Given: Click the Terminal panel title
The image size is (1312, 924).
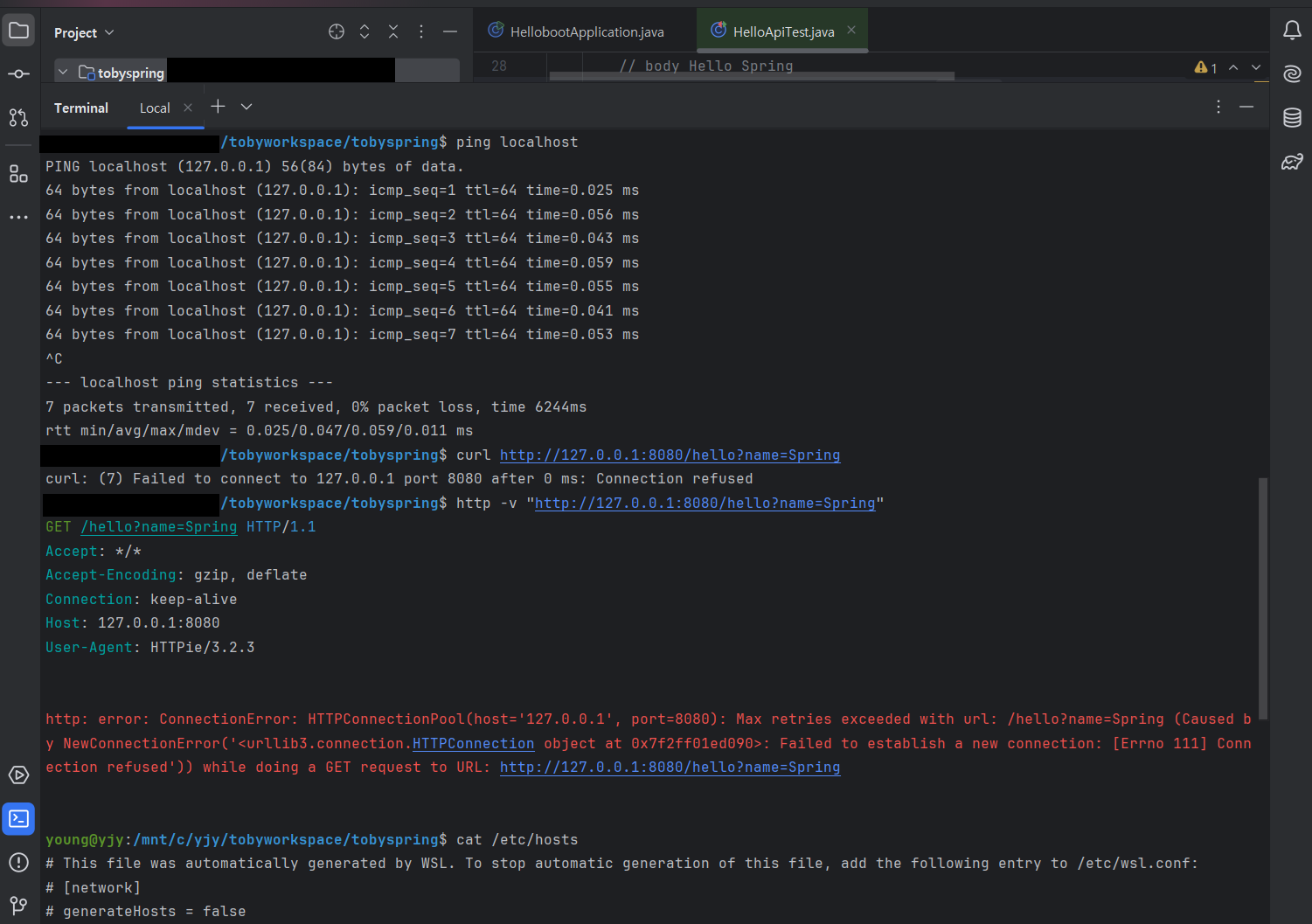Looking at the screenshot, I should (81, 108).
